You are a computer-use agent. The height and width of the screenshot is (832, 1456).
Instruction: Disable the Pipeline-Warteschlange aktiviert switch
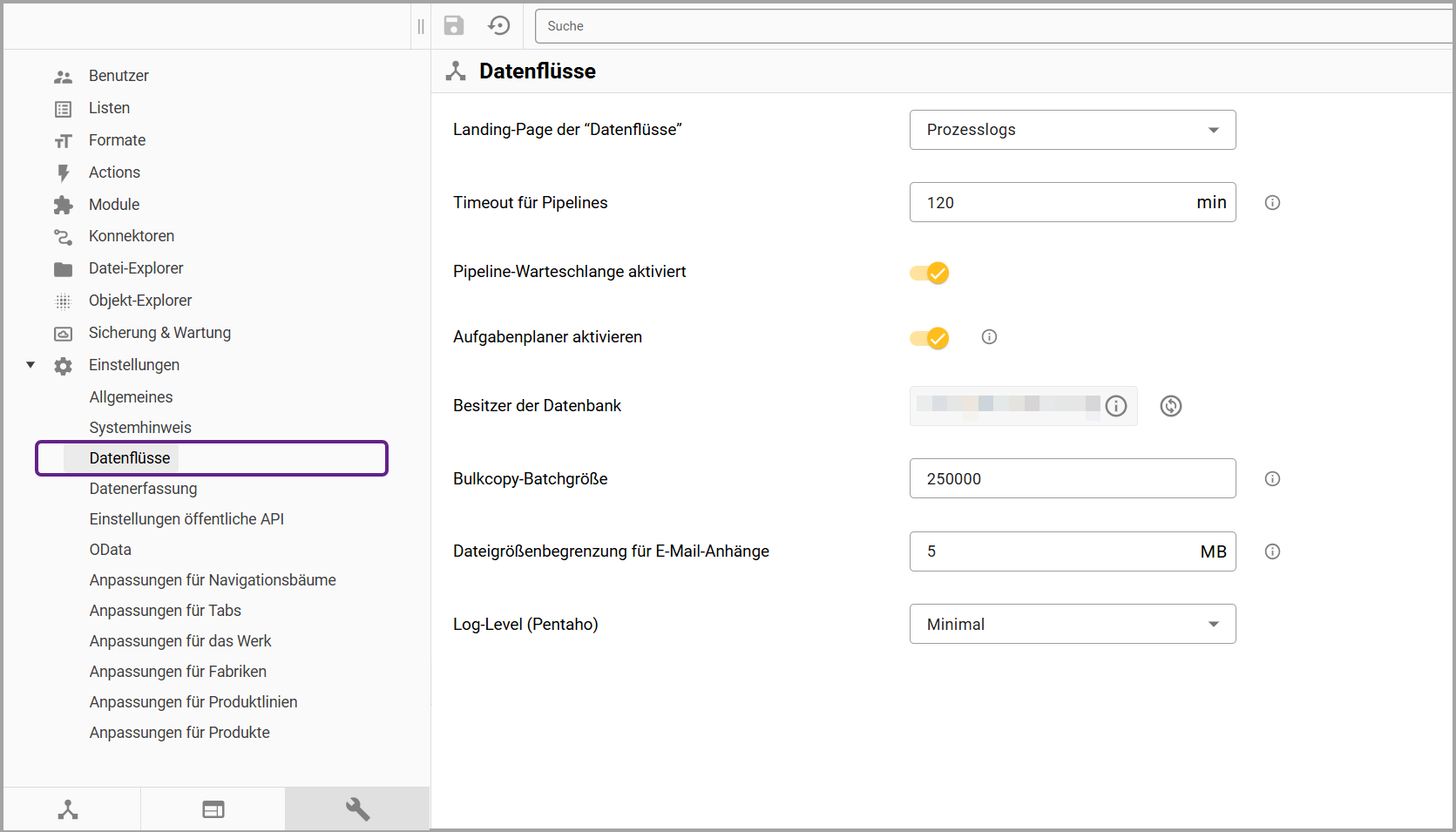pyautogui.click(x=930, y=273)
